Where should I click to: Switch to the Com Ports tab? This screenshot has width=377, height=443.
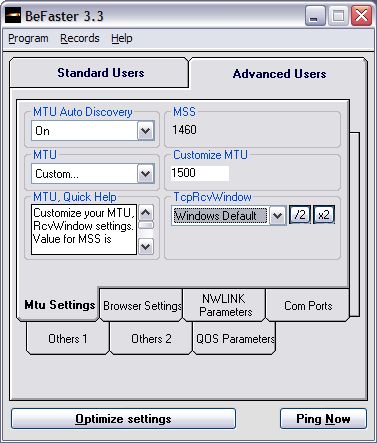pyautogui.click(x=308, y=306)
